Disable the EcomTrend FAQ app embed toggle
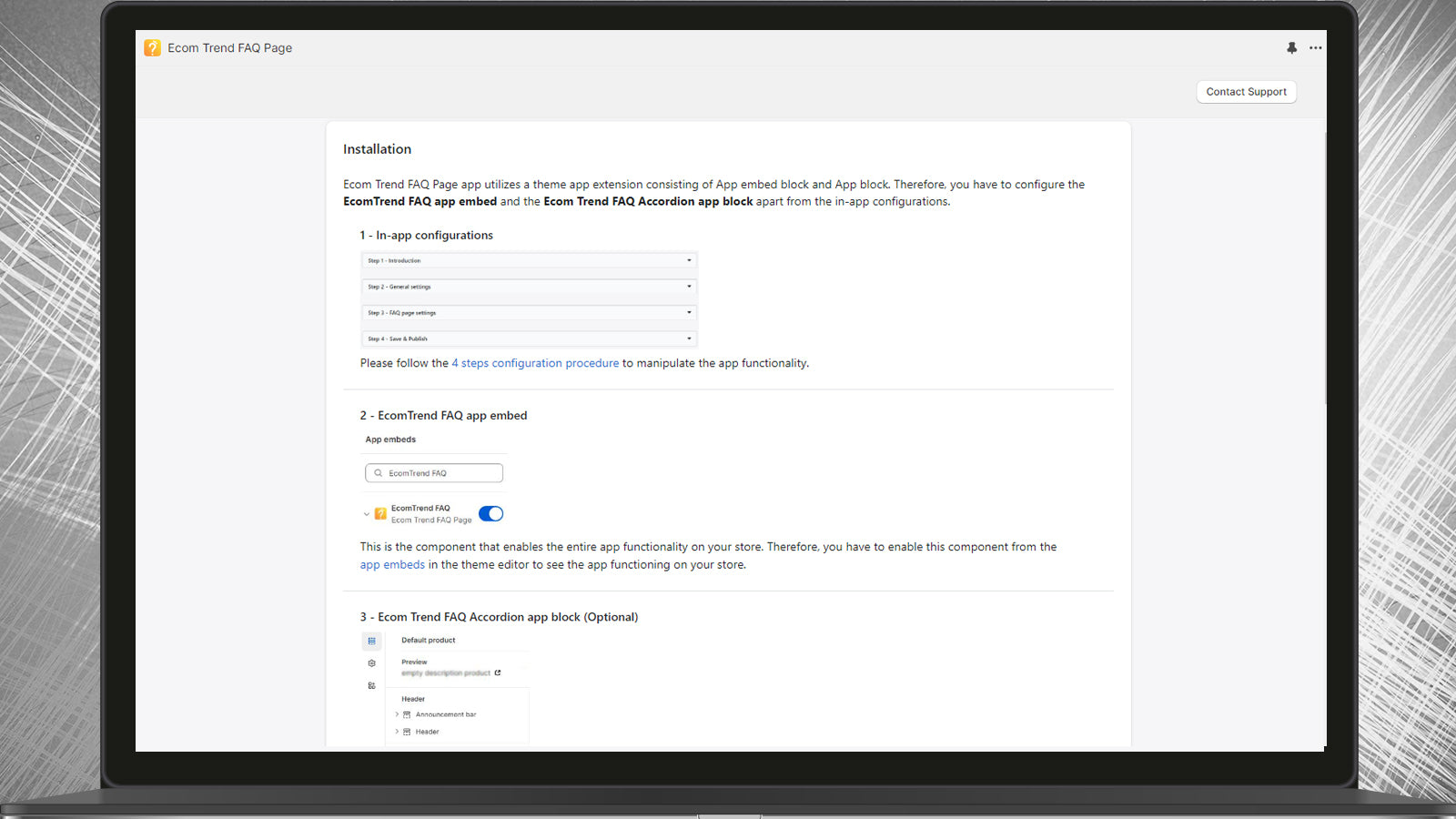The width and height of the screenshot is (1456, 819). pyautogui.click(x=490, y=513)
